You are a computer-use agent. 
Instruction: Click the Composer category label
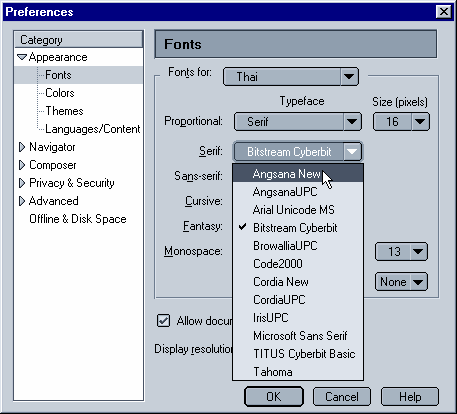(53, 165)
